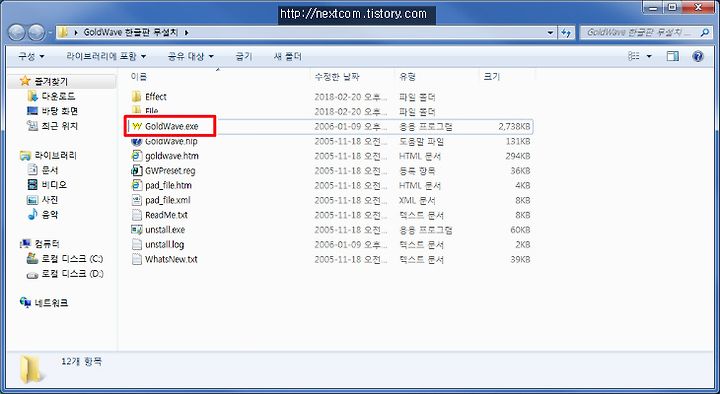Image resolution: width=720 pixels, height=394 pixels.
Task: Open recent pages dropdown next to Forward
Action: click(50, 33)
